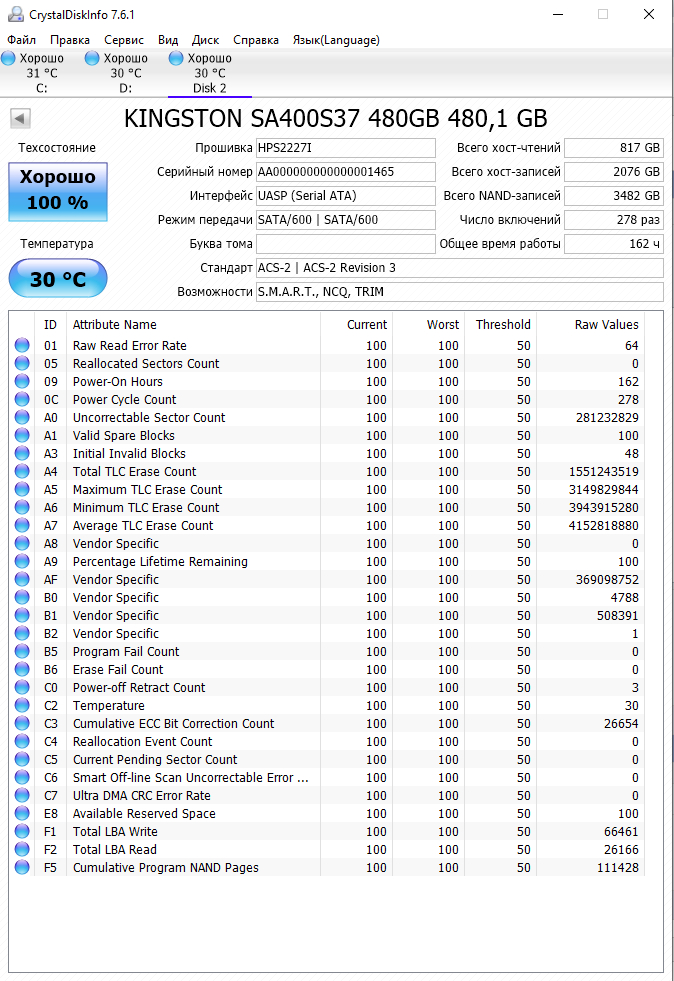Click raw value 508391 in B1 row
Viewport: 674px width, 981px height.
(617, 616)
